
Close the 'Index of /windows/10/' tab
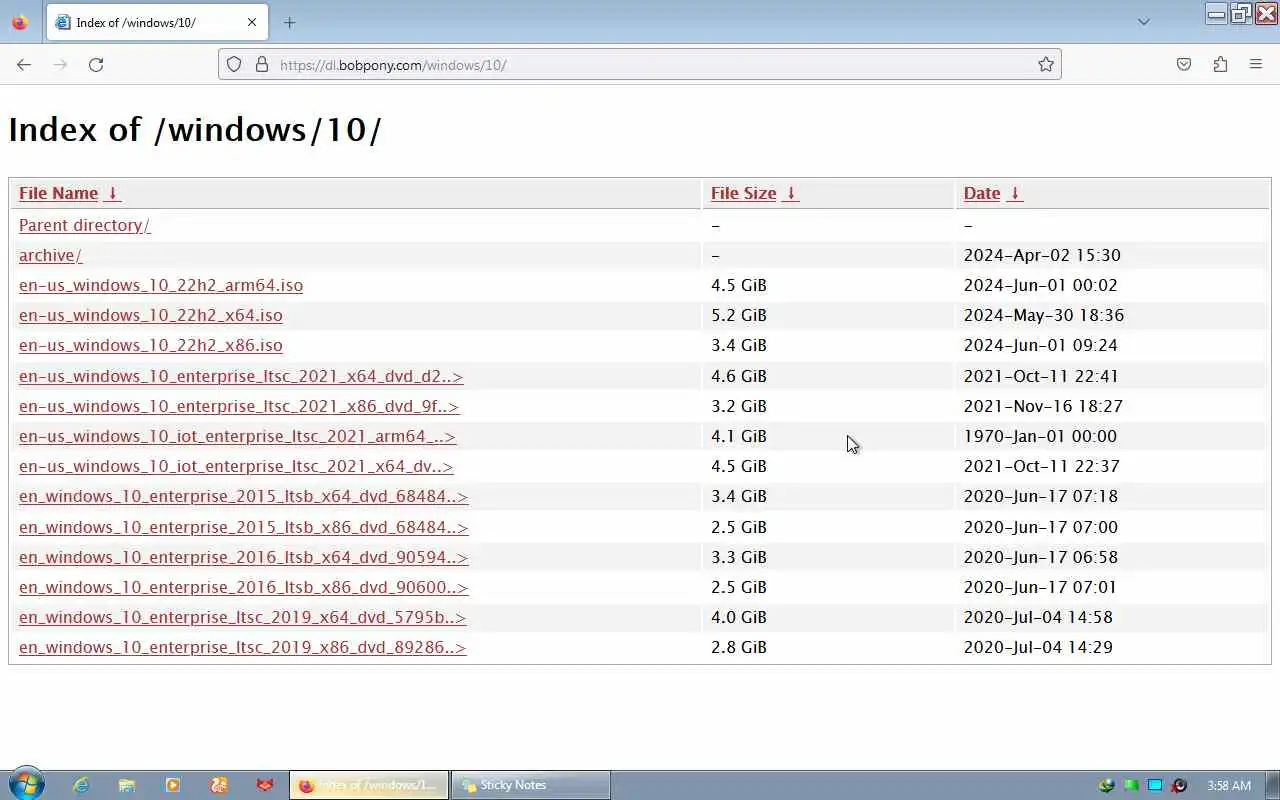click(x=252, y=22)
